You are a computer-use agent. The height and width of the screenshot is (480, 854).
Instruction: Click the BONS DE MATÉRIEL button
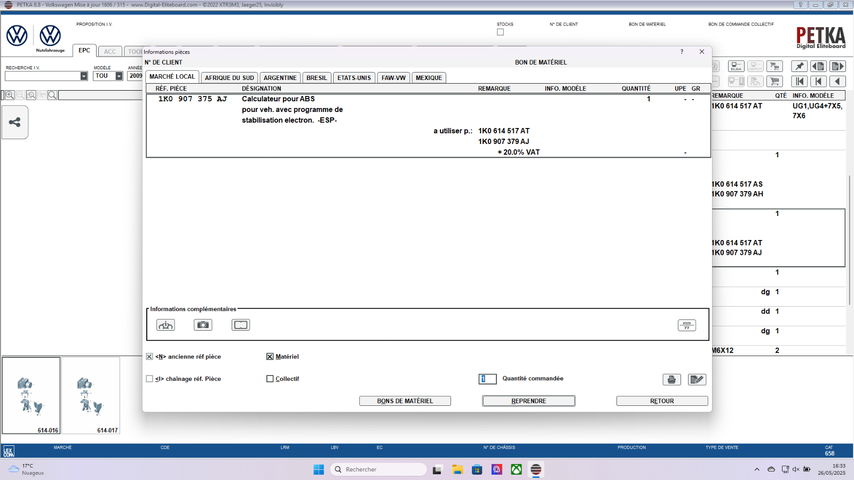pyautogui.click(x=405, y=401)
